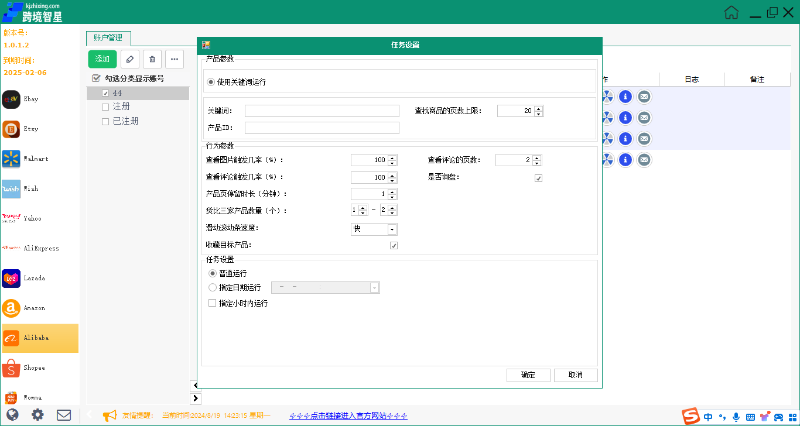Adjust the product count maximum spinner showing 2
Image resolution: width=800 pixels, height=426 pixels.
click(392, 210)
